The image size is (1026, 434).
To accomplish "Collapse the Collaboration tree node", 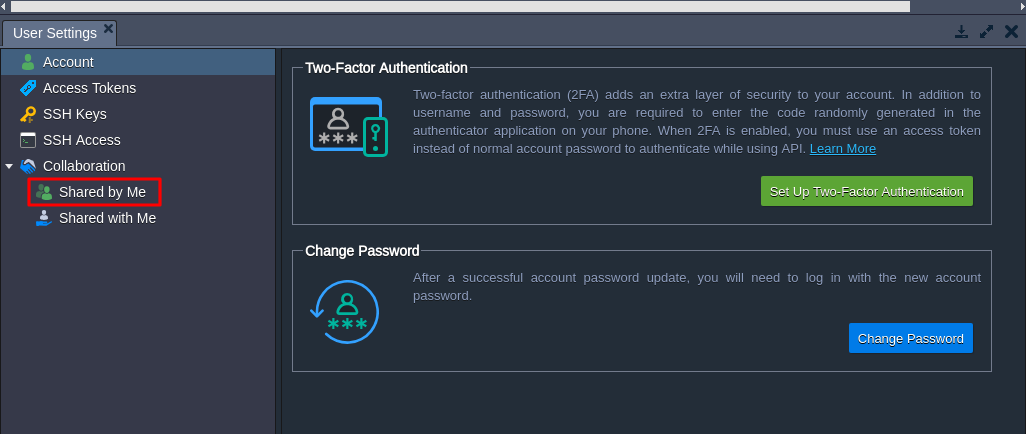I will click(x=10, y=166).
